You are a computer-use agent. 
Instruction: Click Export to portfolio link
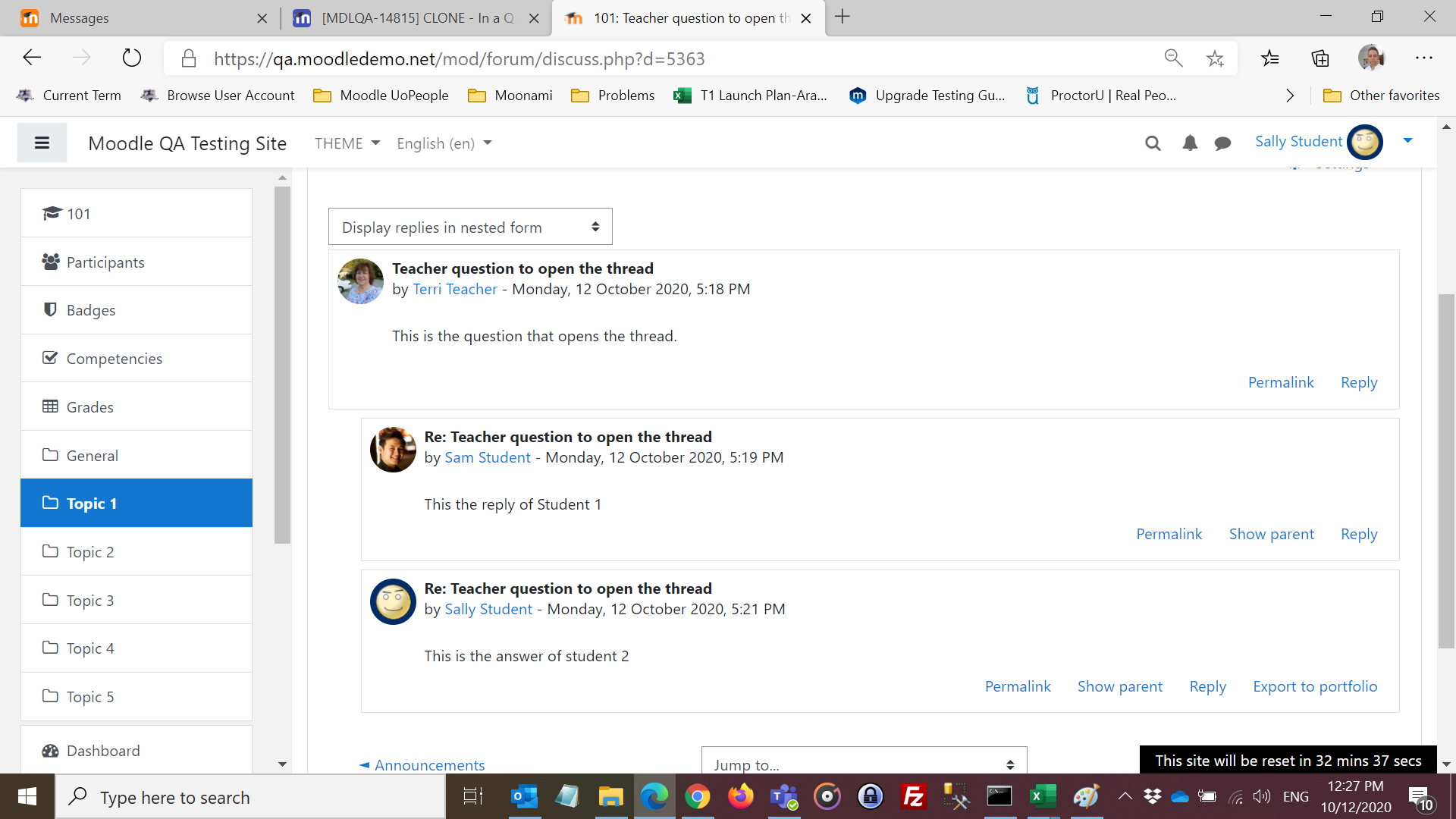tap(1315, 686)
